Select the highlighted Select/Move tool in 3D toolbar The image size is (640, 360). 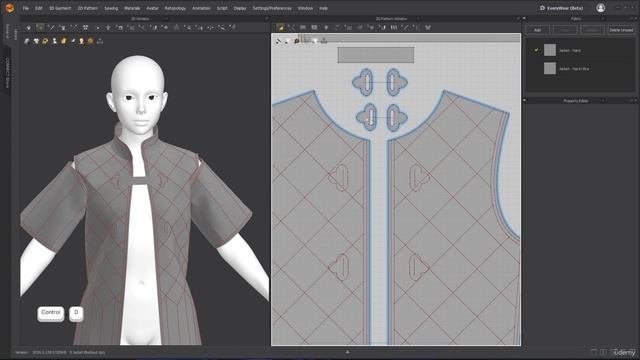pyautogui.click(x=40, y=27)
